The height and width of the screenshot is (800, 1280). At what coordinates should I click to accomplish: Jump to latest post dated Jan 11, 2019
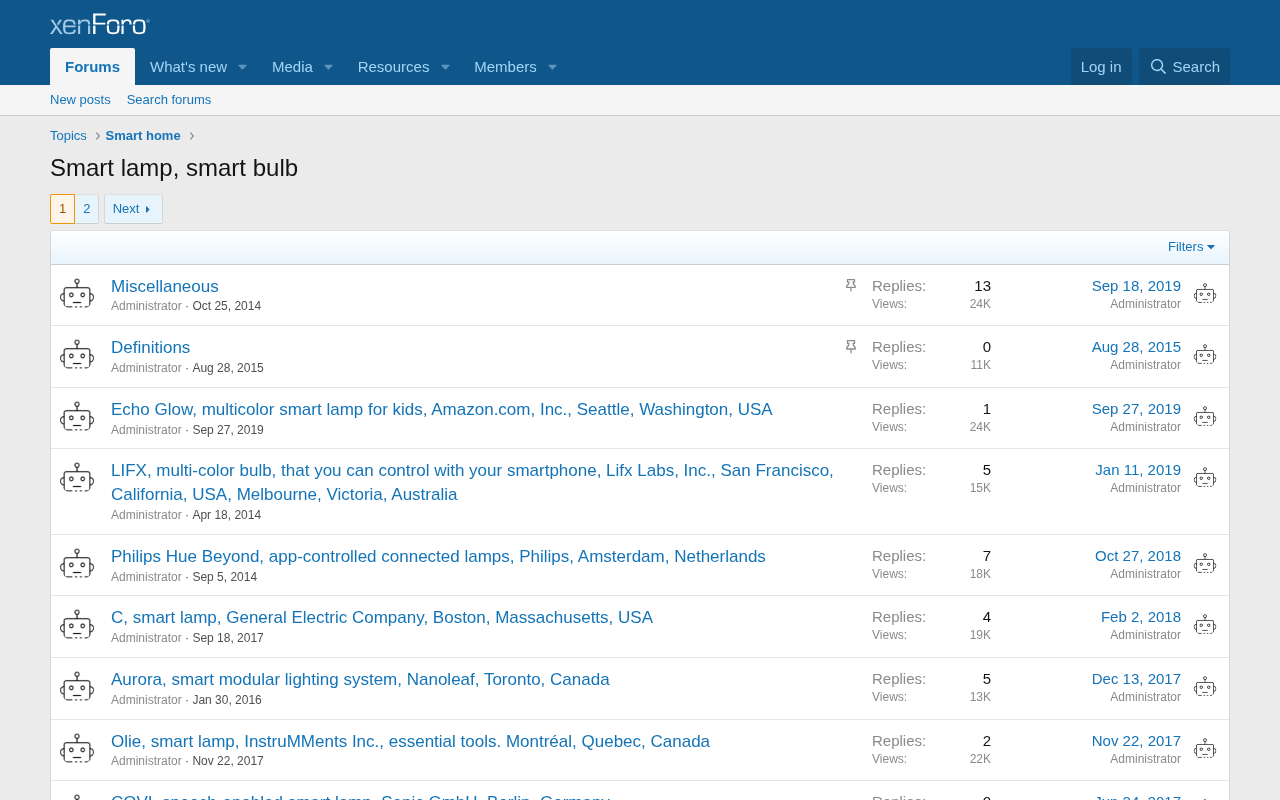pyautogui.click(x=1138, y=470)
